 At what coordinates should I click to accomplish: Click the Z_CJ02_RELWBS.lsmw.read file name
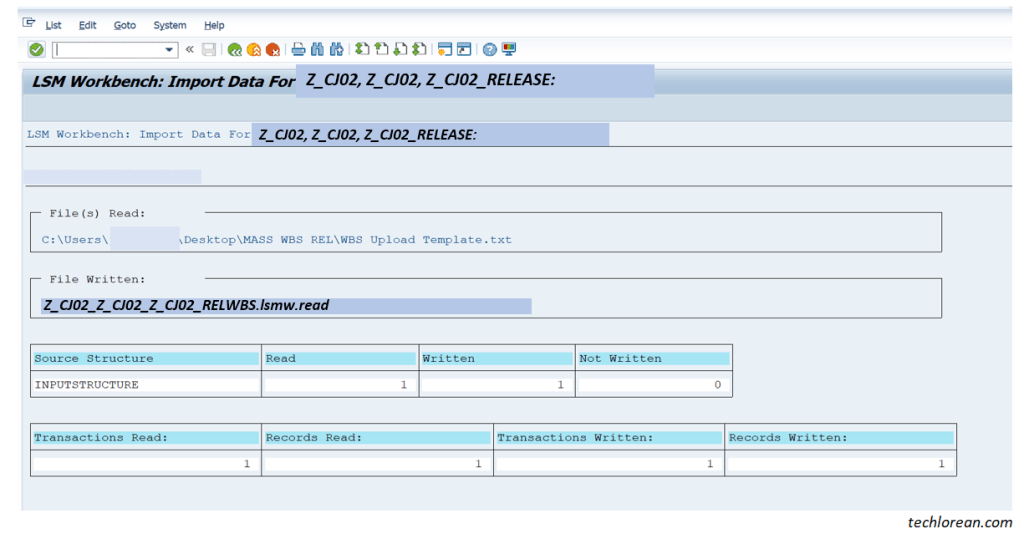click(186, 305)
